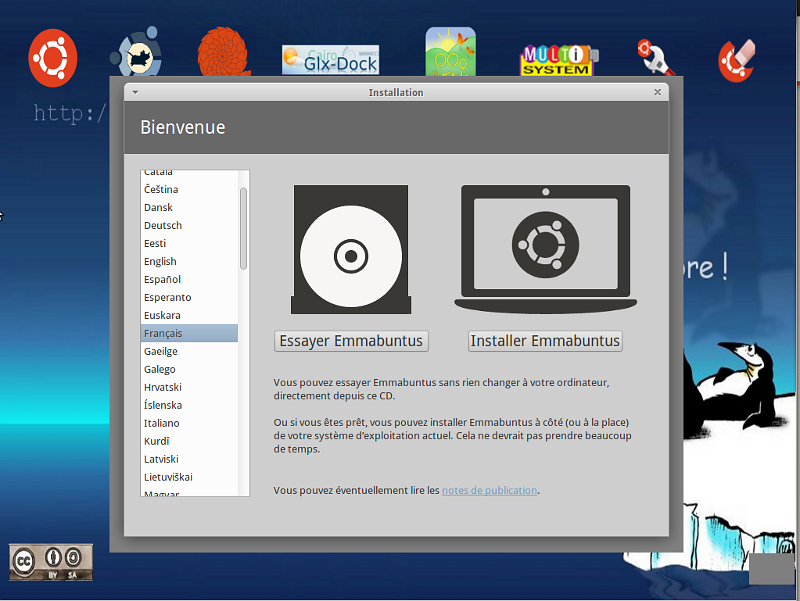Click the green OOo4Kids icon

[450, 52]
